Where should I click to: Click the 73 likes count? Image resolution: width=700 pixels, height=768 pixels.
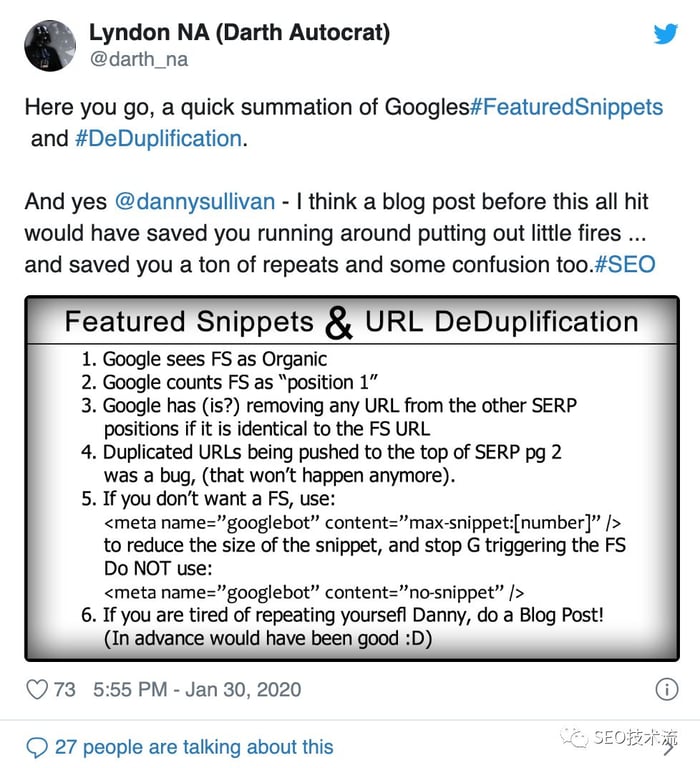[x=64, y=689]
